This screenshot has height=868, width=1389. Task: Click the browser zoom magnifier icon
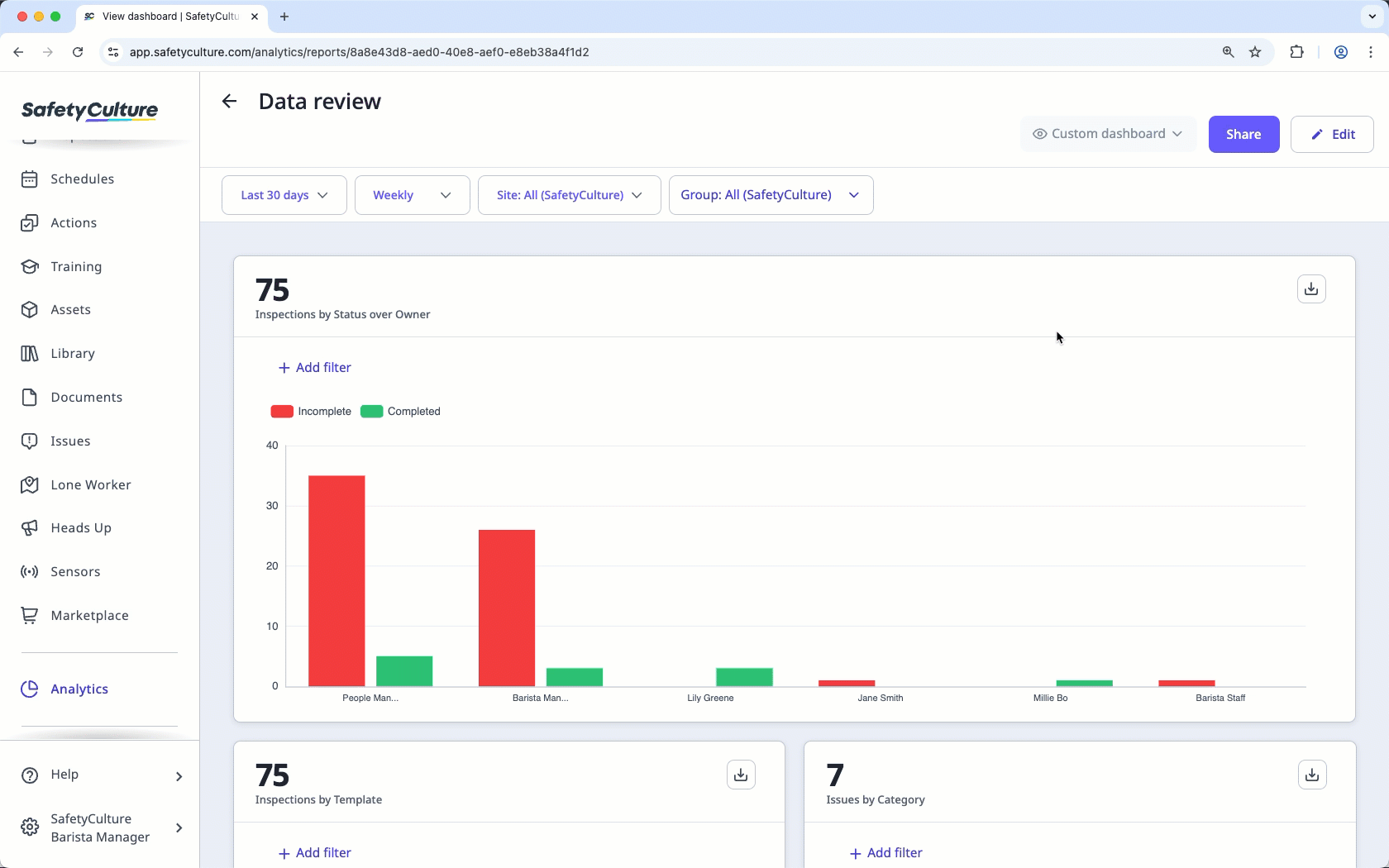[x=1229, y=52]
